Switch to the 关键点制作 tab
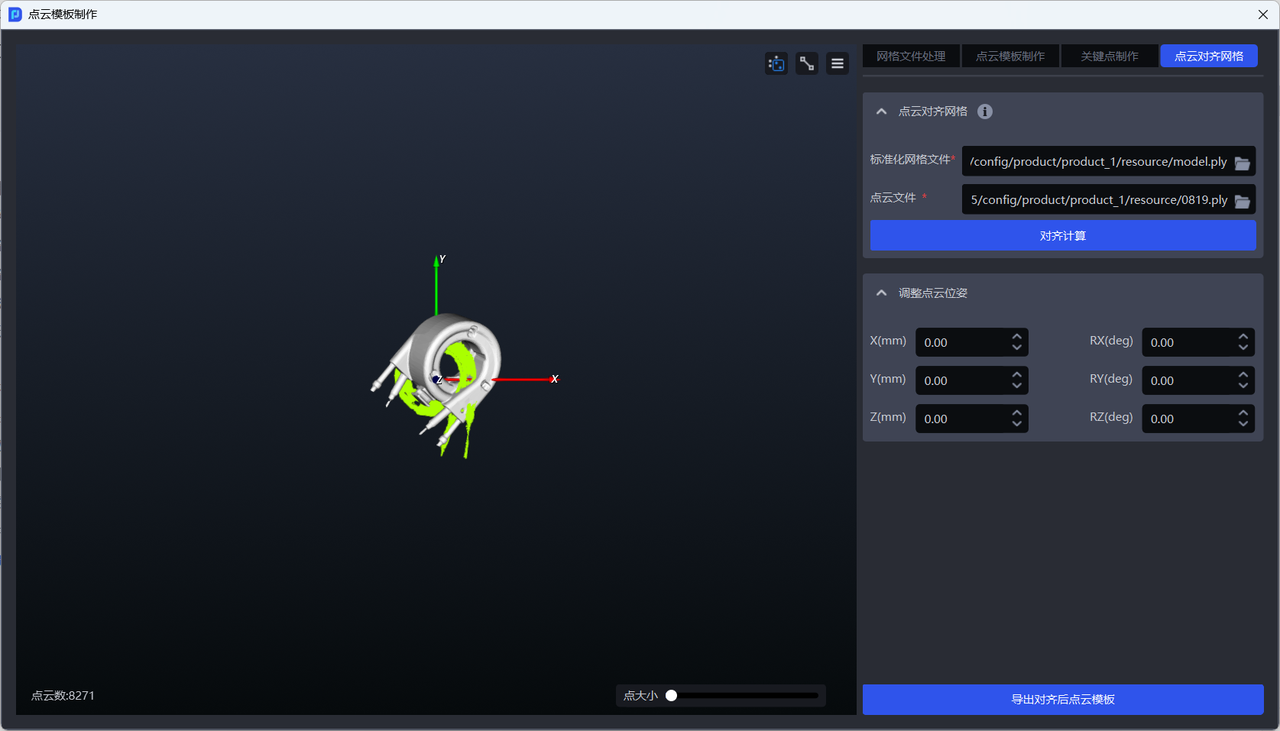1280x731 pixels. (1109, 56)
